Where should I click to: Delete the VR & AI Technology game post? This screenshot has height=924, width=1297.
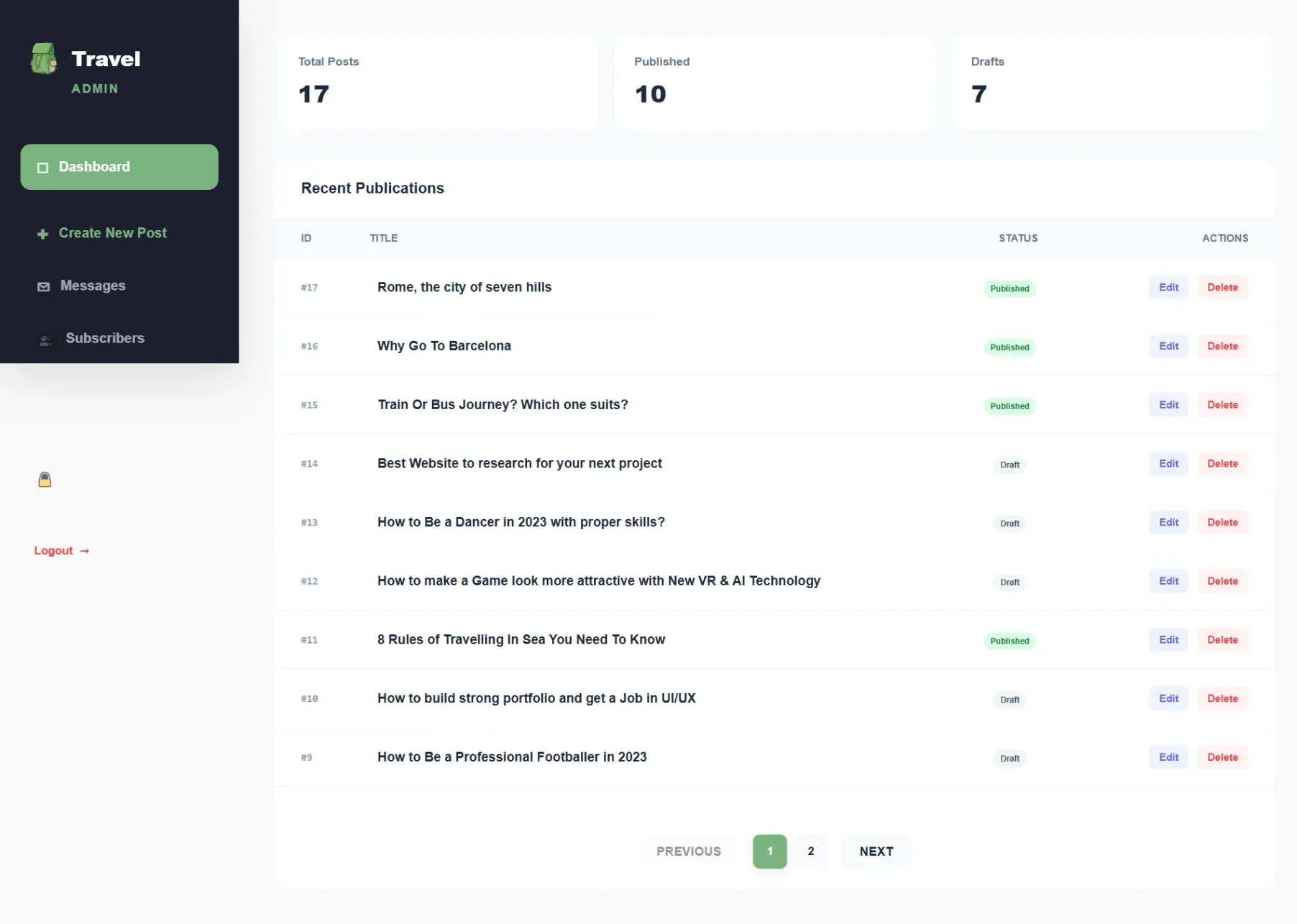pos(1222,581)
